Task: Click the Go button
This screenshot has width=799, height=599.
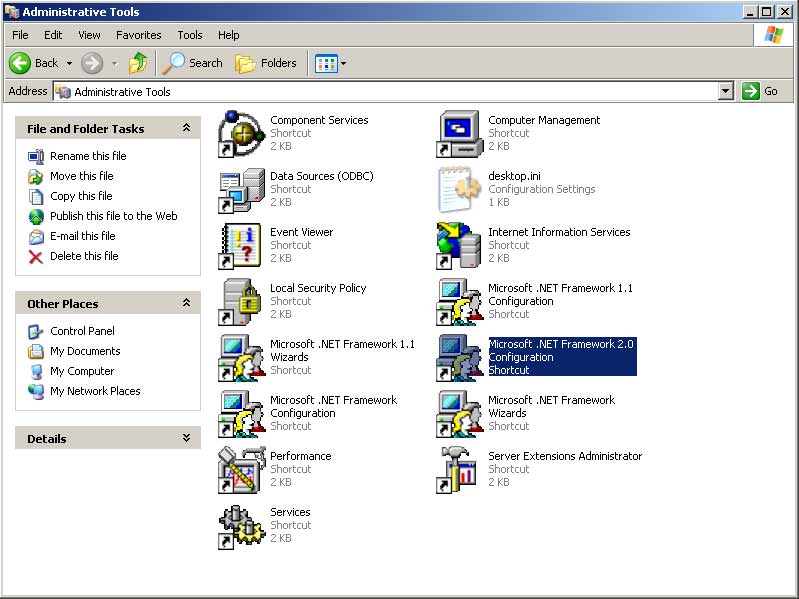Action: click(x=760, y=92)
